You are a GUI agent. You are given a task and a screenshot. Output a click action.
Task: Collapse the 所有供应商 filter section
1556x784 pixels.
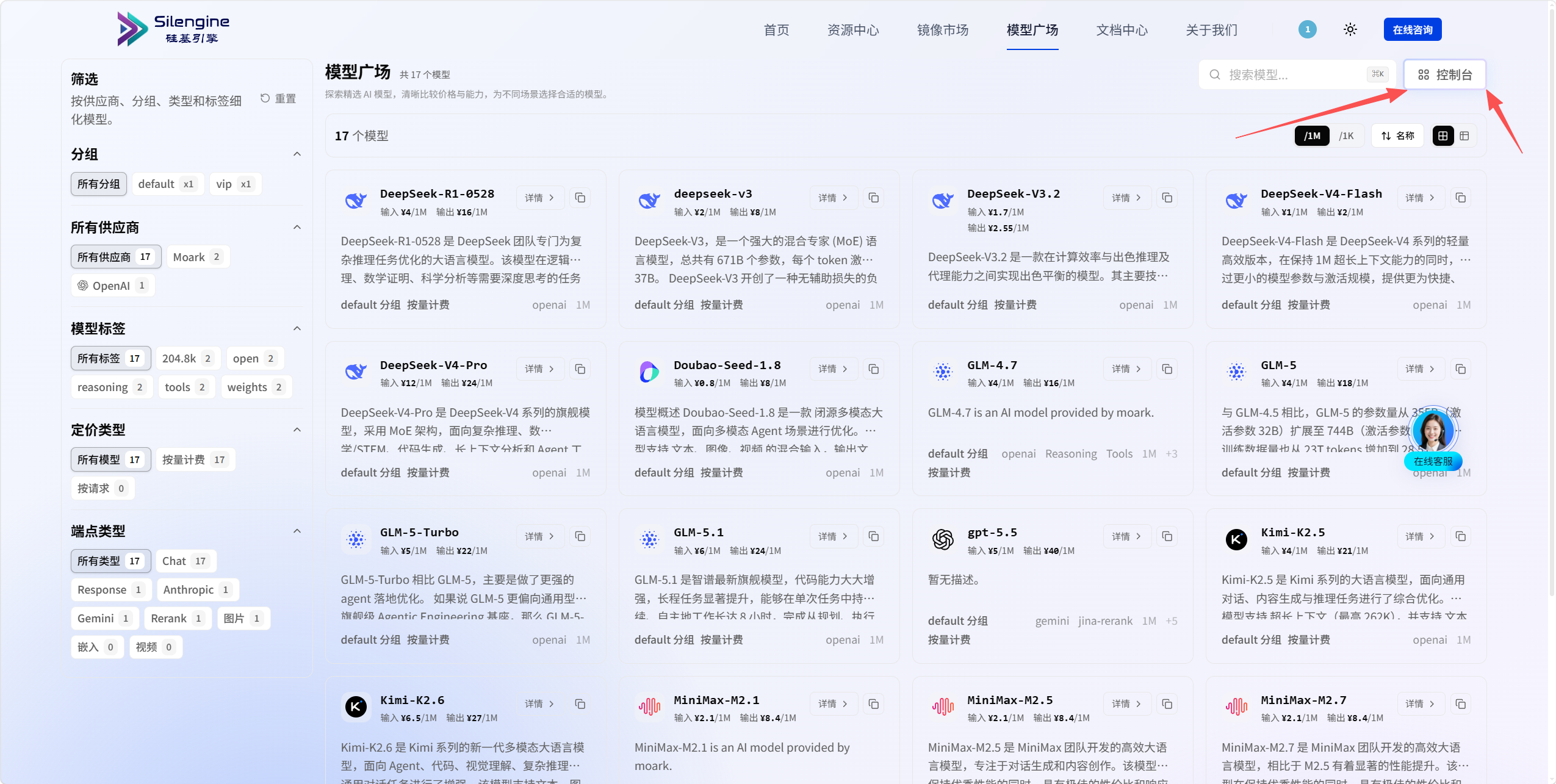coord(297,227)
